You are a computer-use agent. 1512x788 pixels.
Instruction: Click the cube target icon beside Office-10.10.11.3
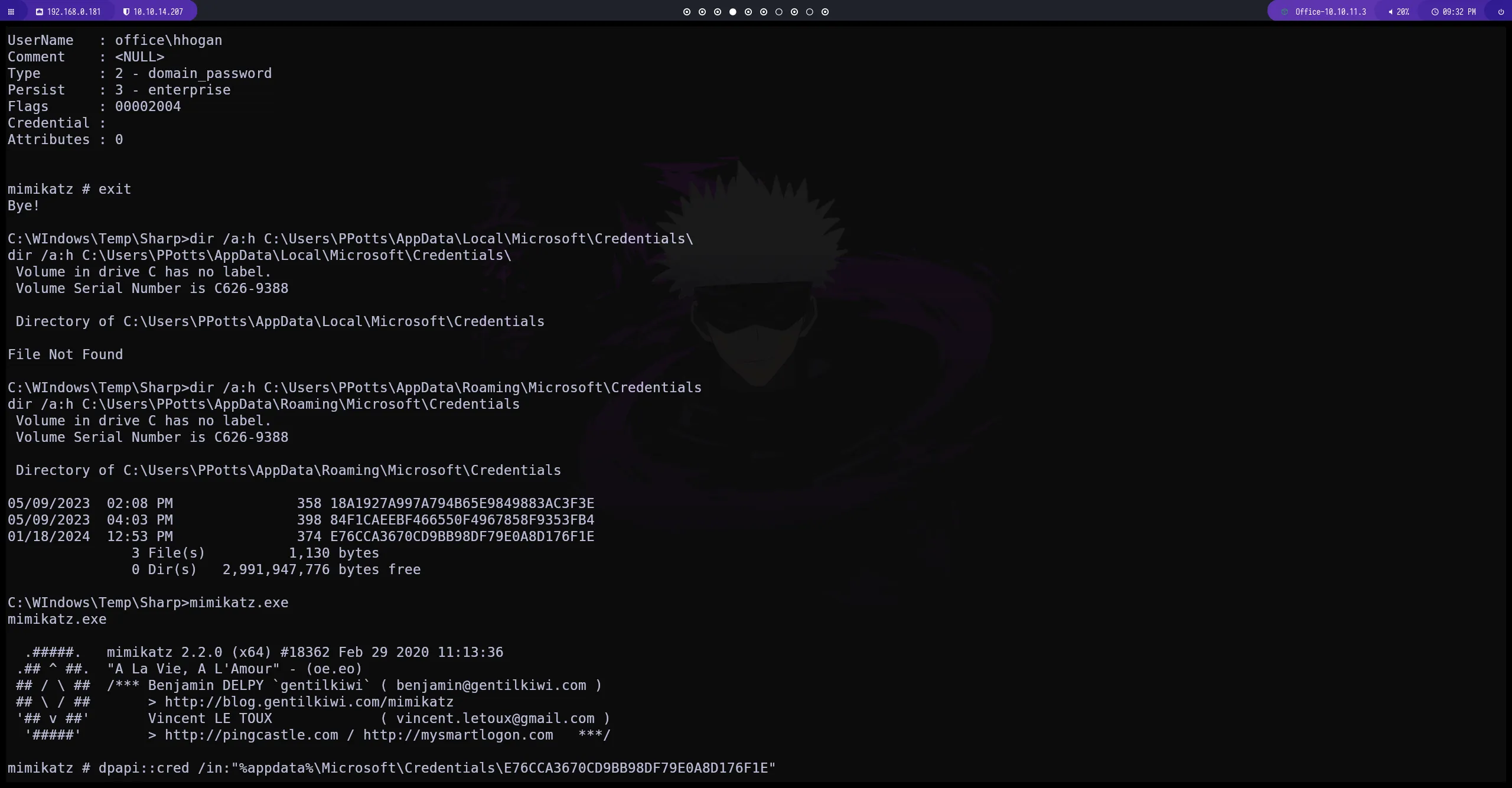(x=1285, y=12)
